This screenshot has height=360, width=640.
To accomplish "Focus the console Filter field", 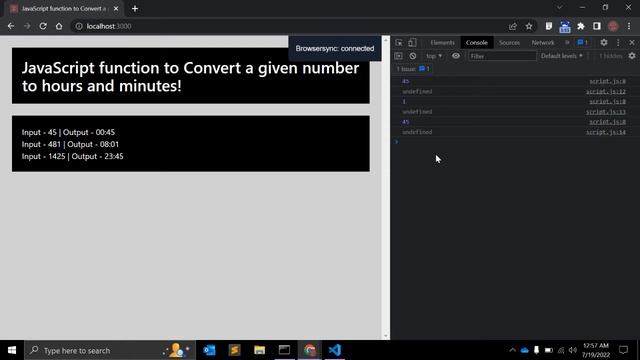I will [502, 56].
